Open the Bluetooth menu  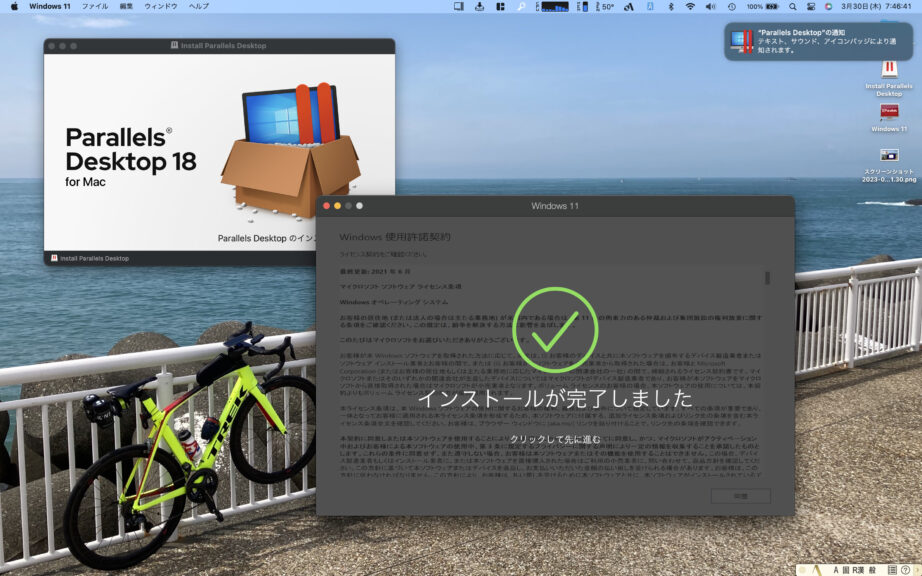670,6
